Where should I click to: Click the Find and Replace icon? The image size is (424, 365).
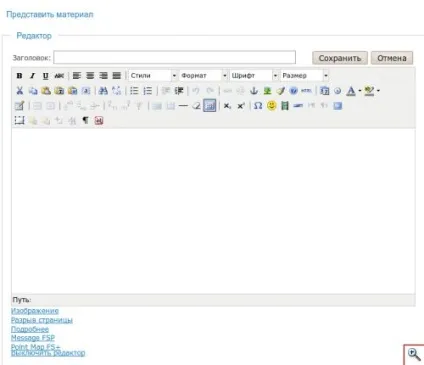[117, 91]
